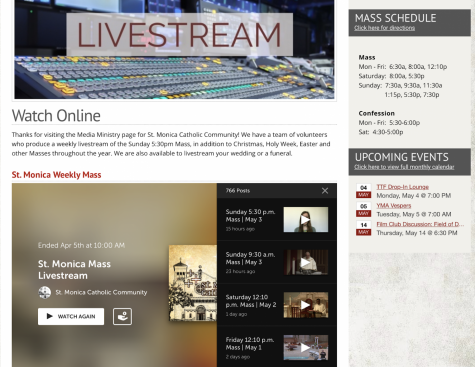Close the 766 Posts playlist panel
Screen dimensions: 475x367
coord(325,191)
